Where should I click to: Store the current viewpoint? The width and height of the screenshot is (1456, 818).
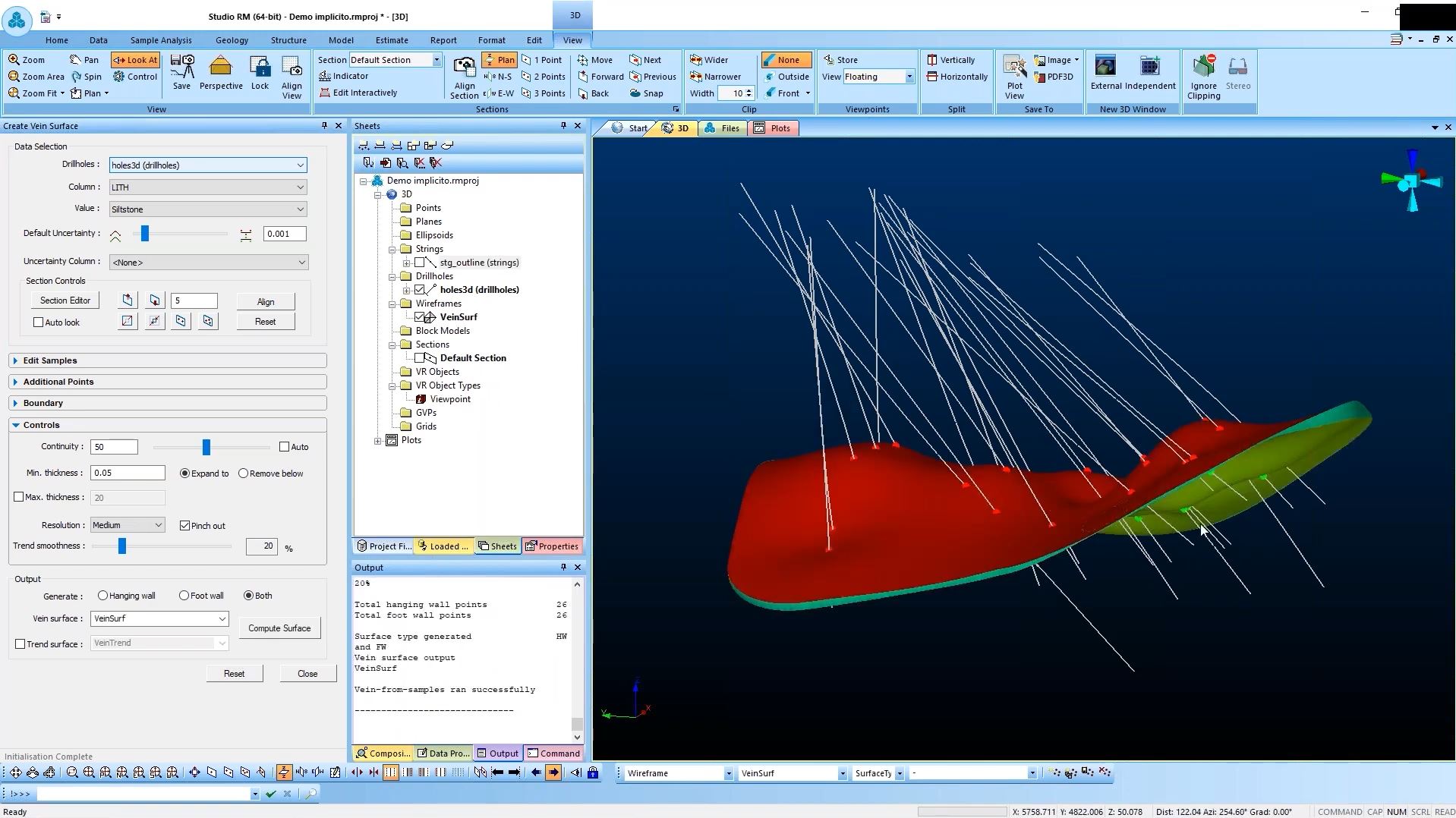841,60
